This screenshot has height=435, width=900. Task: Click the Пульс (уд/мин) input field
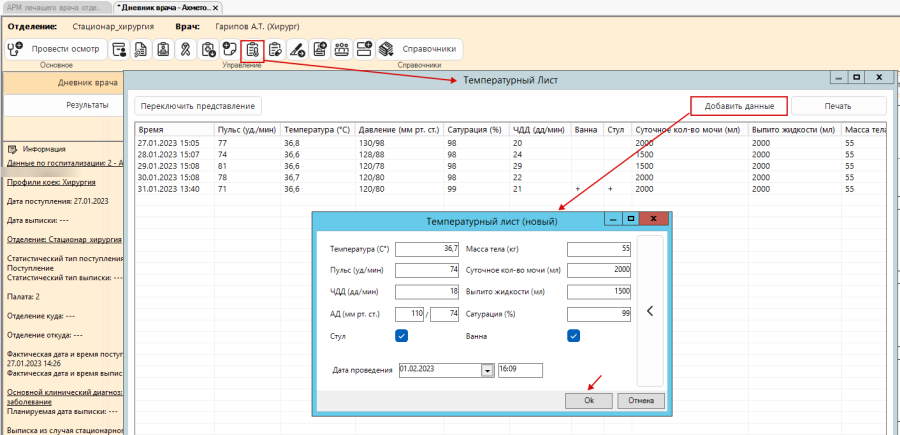pyautogui.click(x=427, y=270)
